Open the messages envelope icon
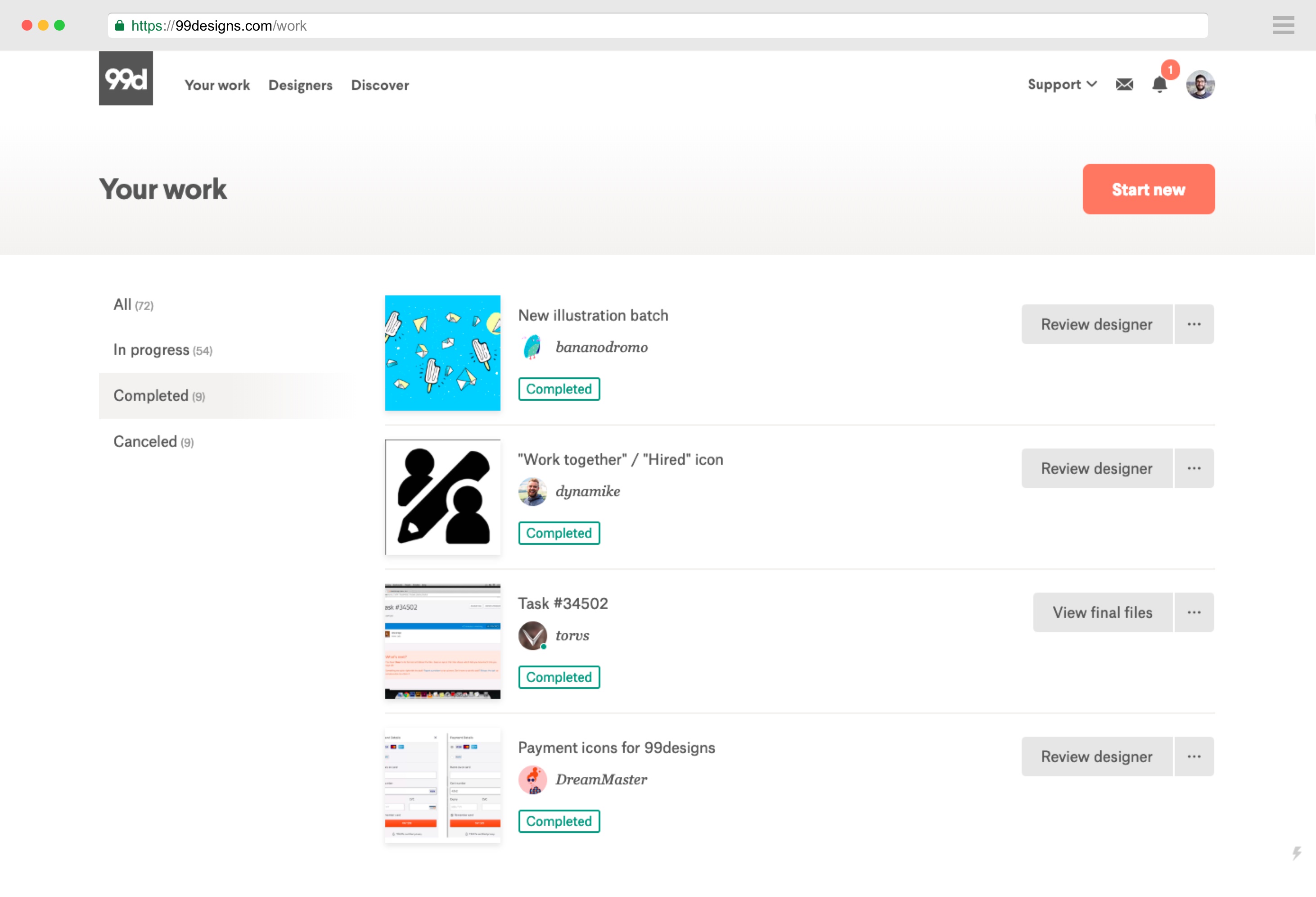Viewport: 1316px width, 897px height. tap(1124, 84)
